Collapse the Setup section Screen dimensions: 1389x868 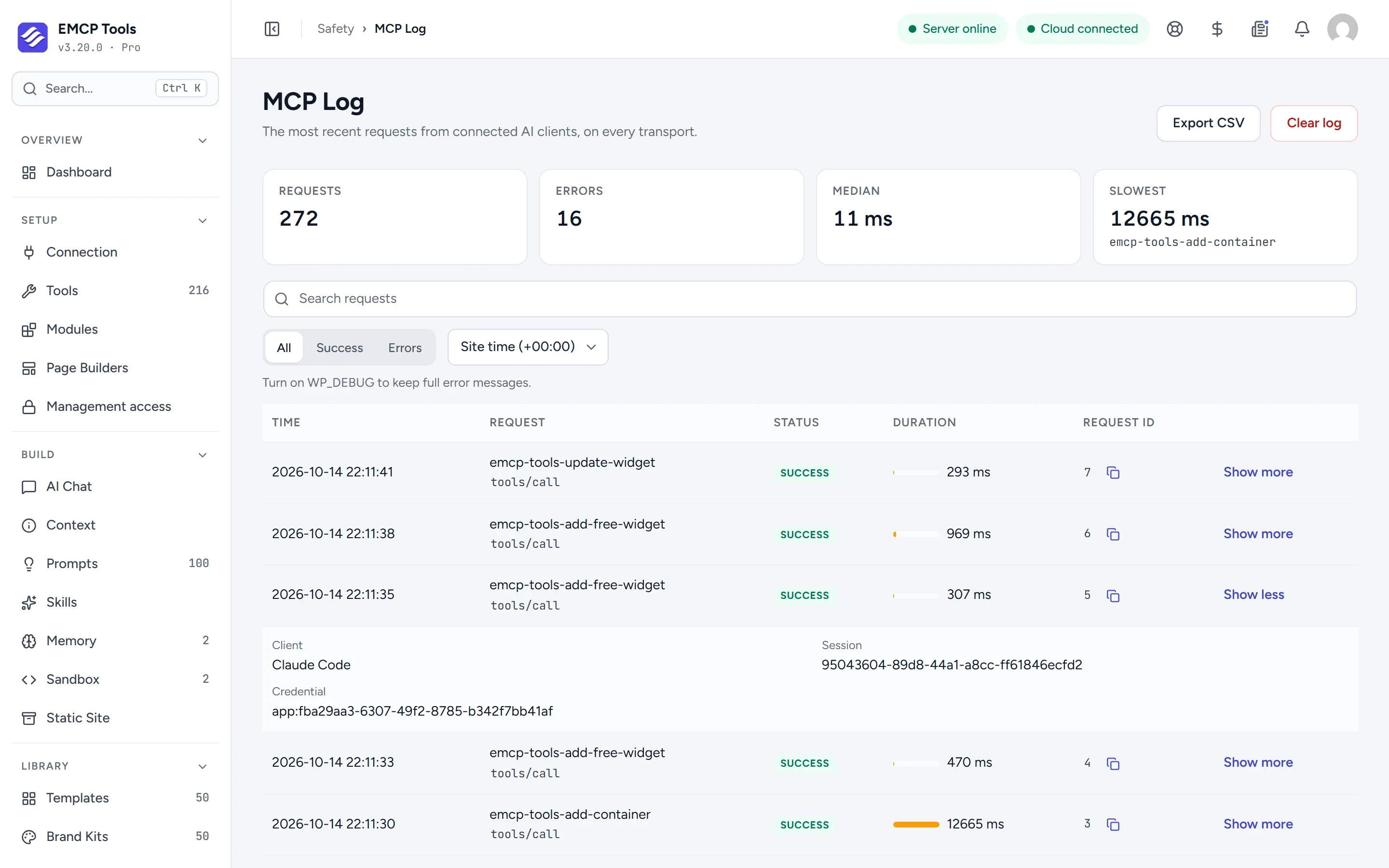(202, 220)
